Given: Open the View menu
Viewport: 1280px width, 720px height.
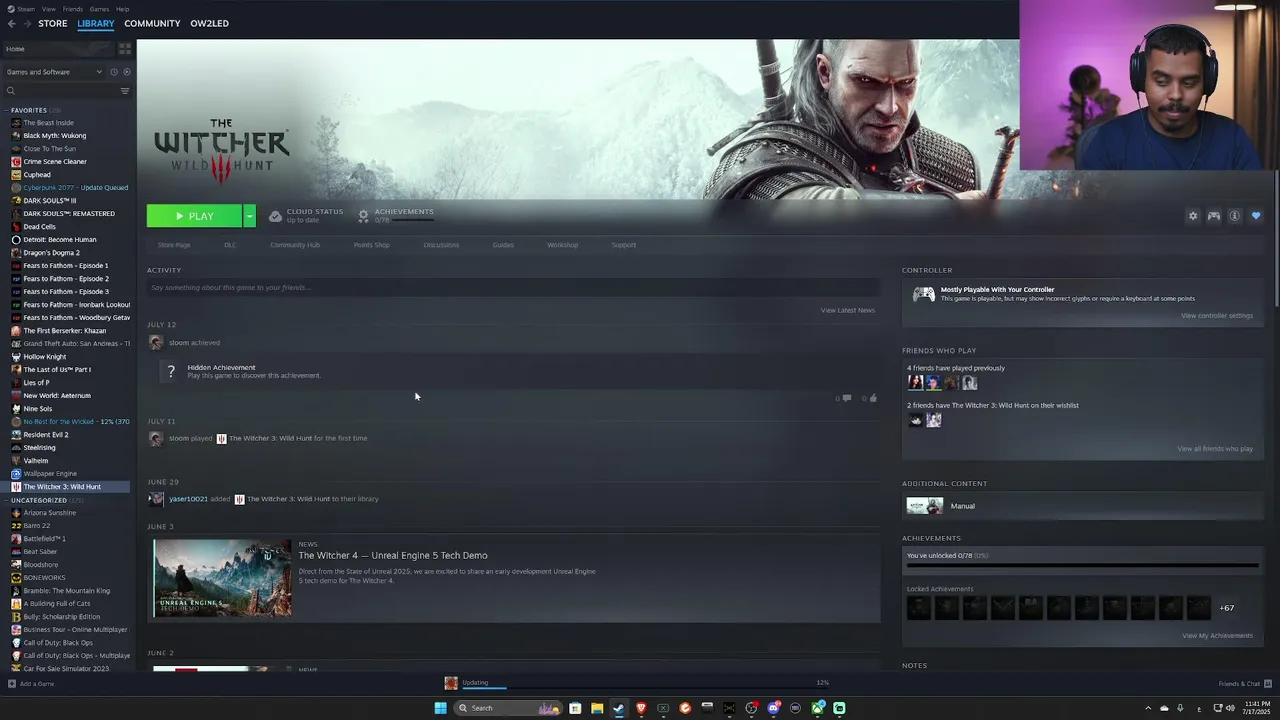Looking at the screenshot, I should tap(48, 9).
